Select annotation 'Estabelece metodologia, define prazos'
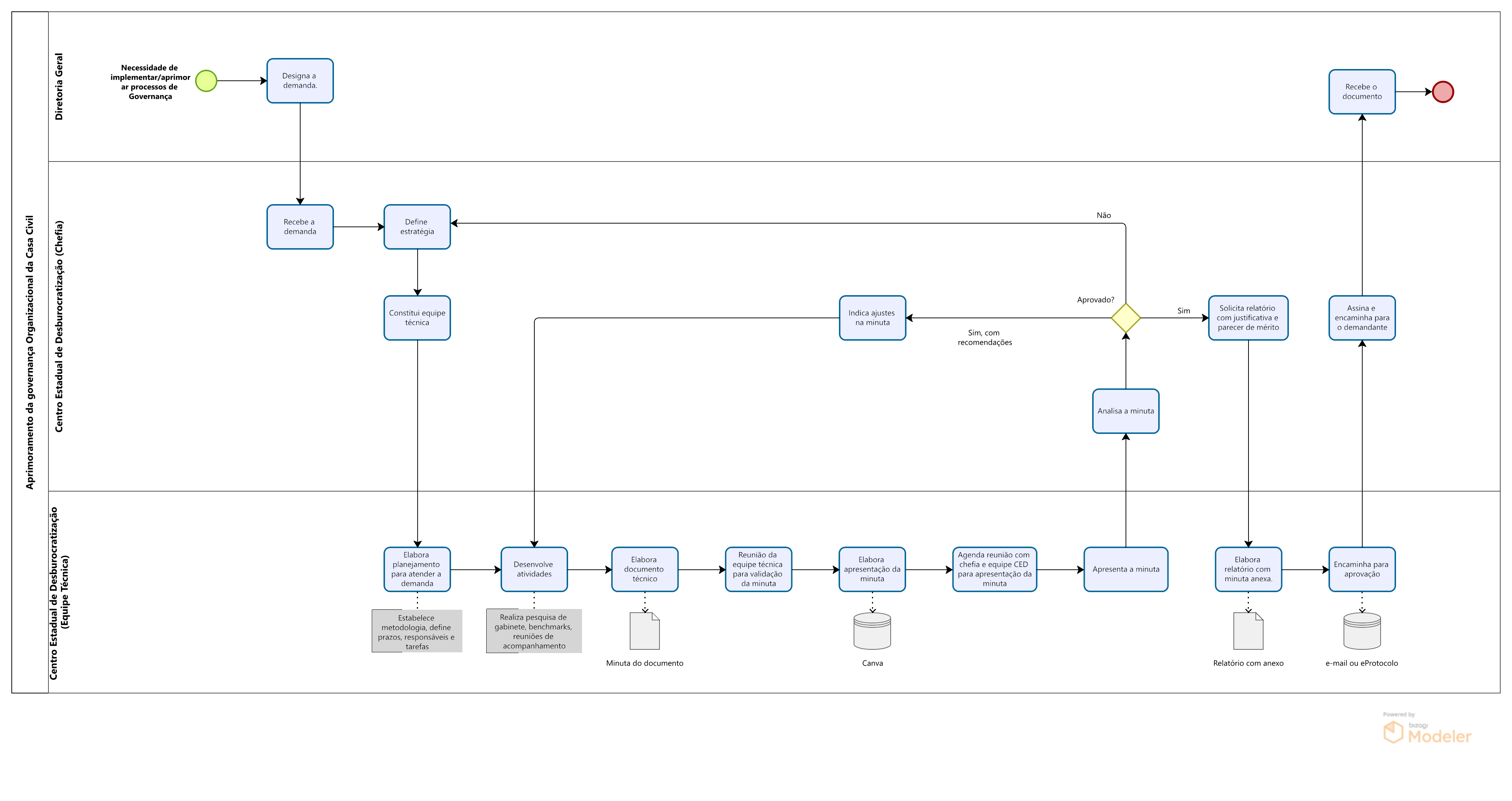1512x801 pixels. [417, 631]
